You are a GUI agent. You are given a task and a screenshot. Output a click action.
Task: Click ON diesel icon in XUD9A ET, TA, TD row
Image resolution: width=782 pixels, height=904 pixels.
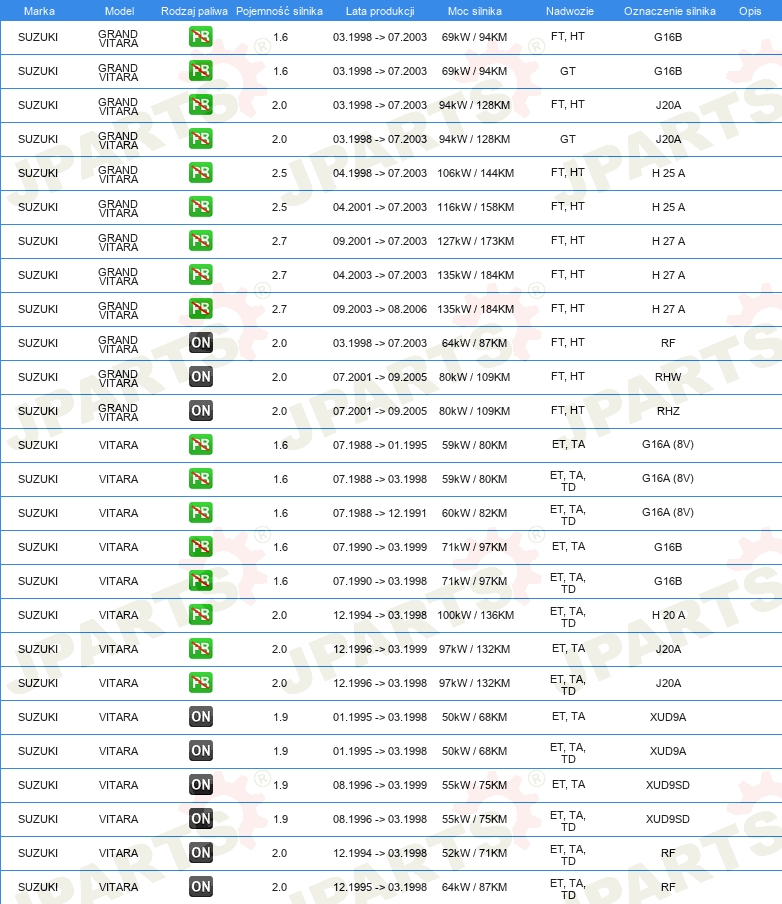[x=201, y=751]
